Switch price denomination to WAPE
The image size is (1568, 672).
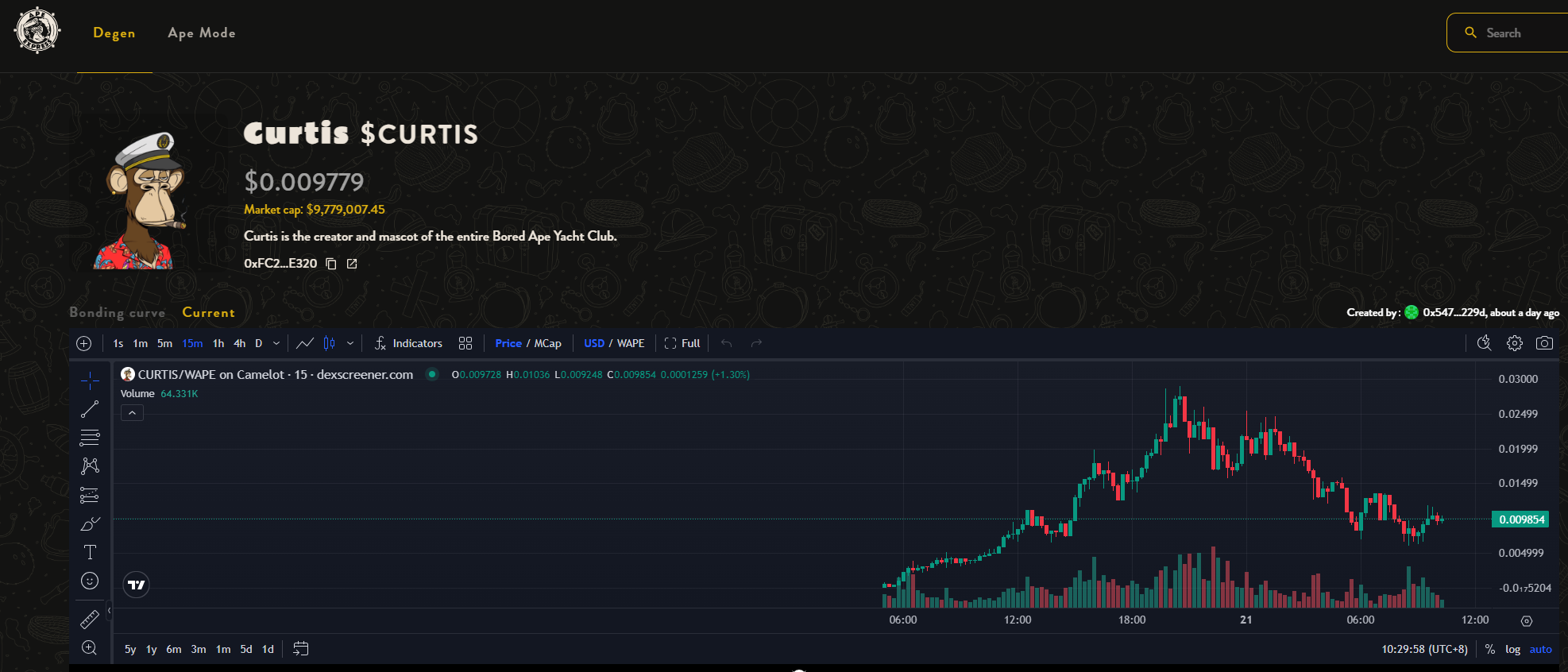point(631,343)
